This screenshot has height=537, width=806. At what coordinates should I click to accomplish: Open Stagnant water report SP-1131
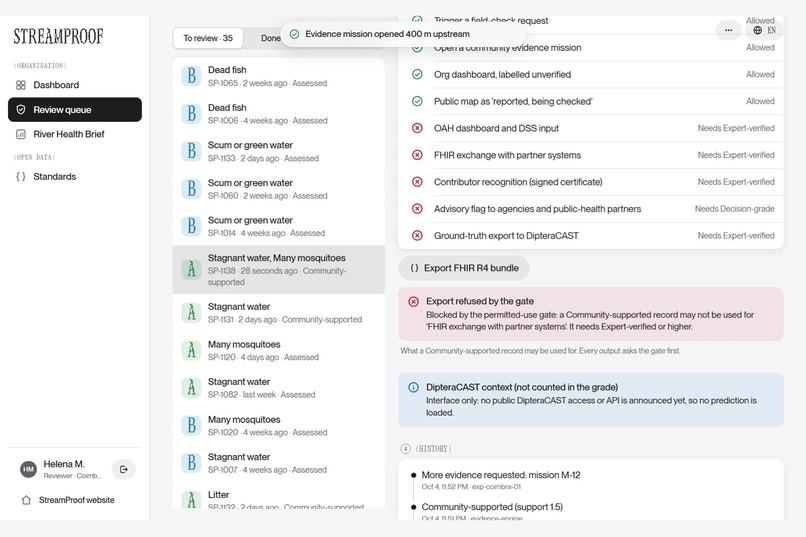pyautogui.click(x=279, y=312)
